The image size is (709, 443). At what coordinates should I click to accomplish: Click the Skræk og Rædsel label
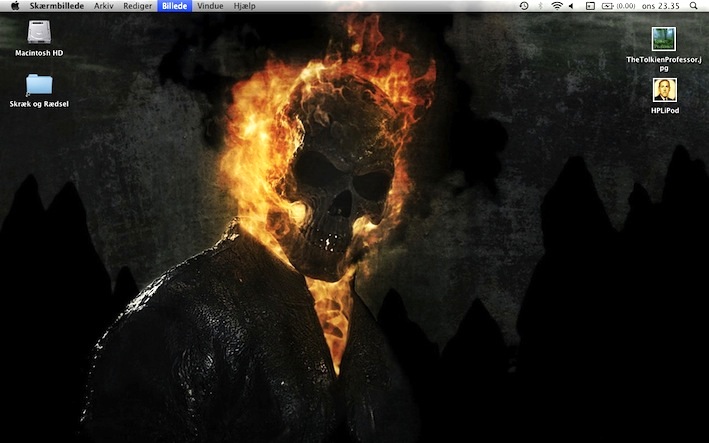(x=39, y=104)
